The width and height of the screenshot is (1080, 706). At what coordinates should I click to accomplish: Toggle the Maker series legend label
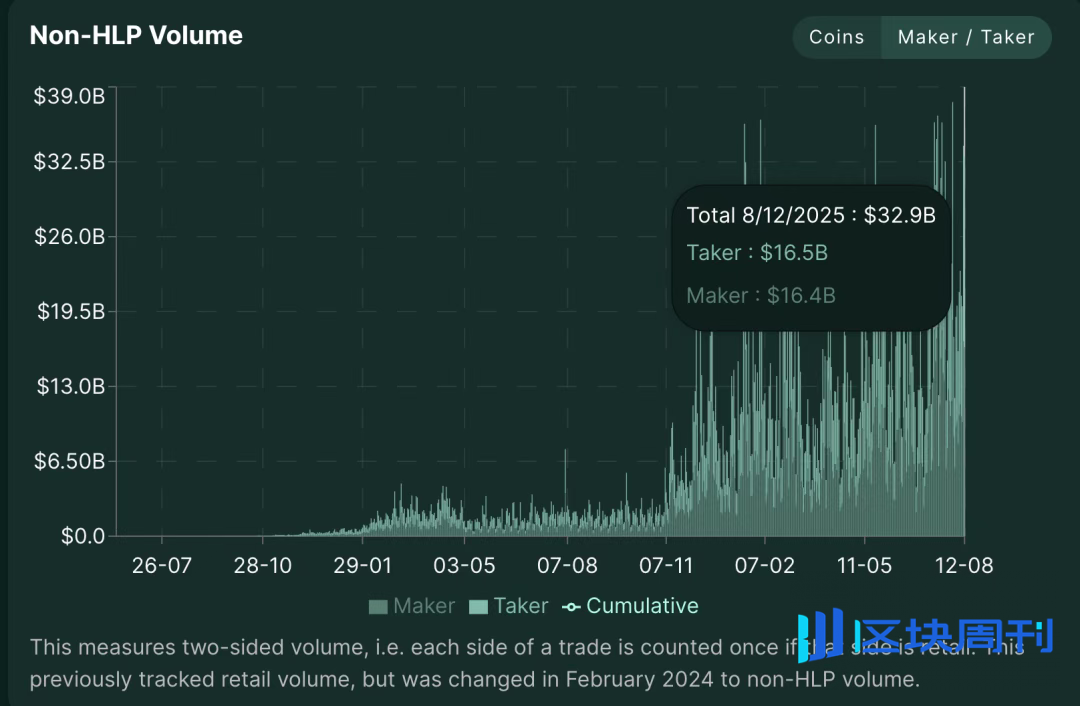click(424, 606)
